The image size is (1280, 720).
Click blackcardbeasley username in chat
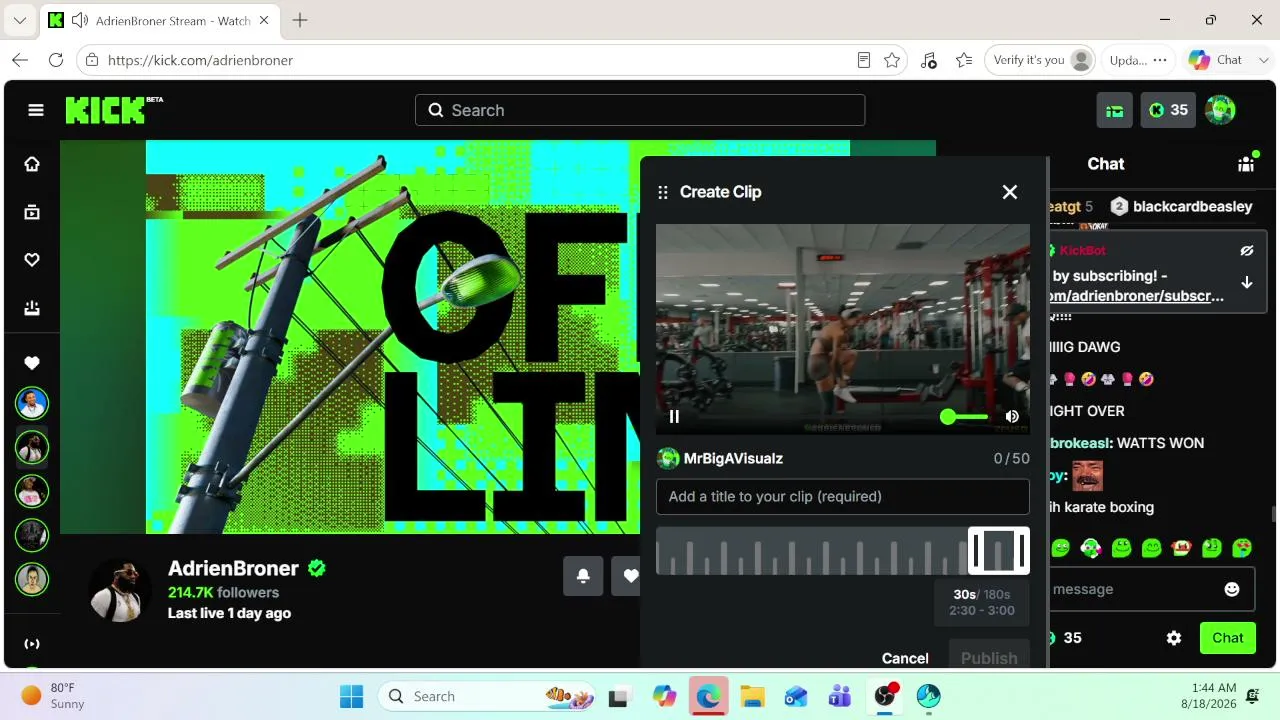coord(1193,207)
